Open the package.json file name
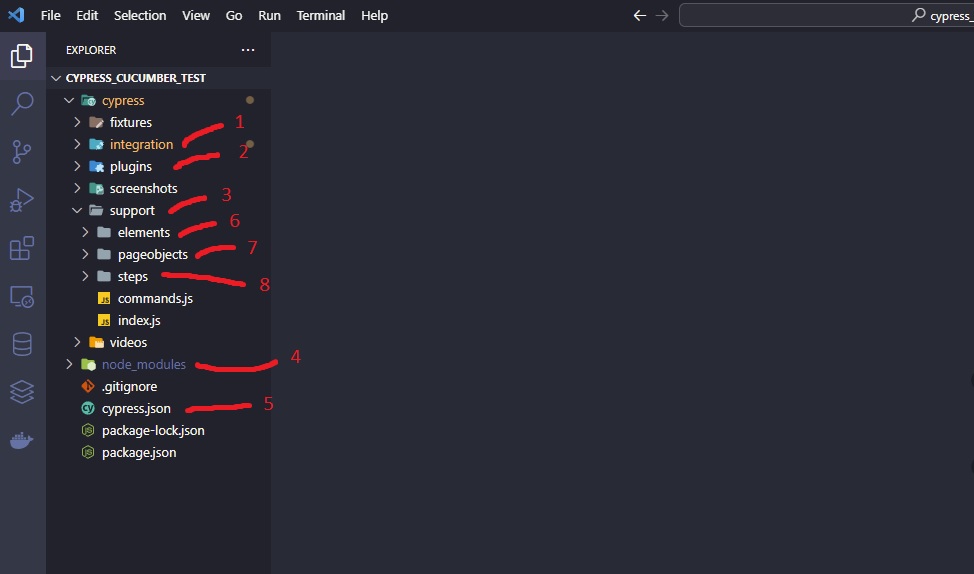 point(139,453)
